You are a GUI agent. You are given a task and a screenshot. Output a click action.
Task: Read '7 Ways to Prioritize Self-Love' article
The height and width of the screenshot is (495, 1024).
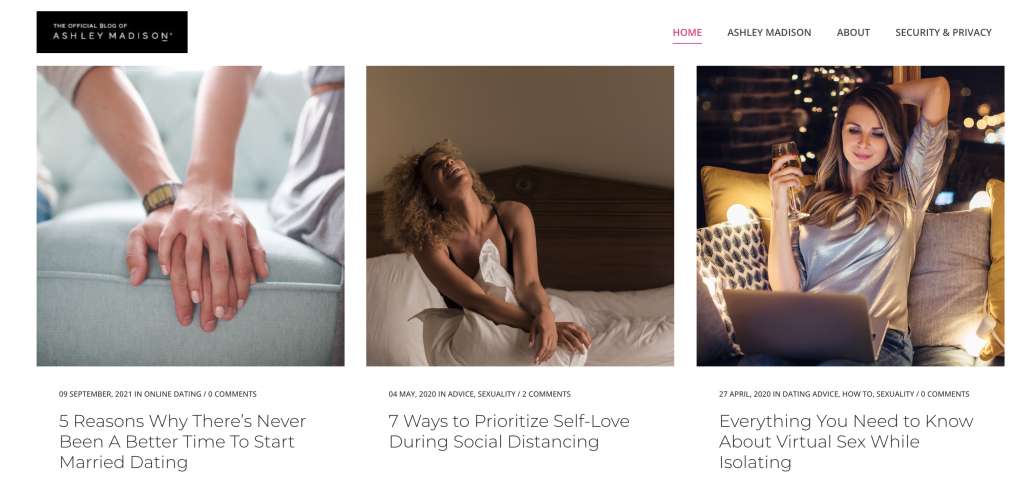(x=509, y=431)
